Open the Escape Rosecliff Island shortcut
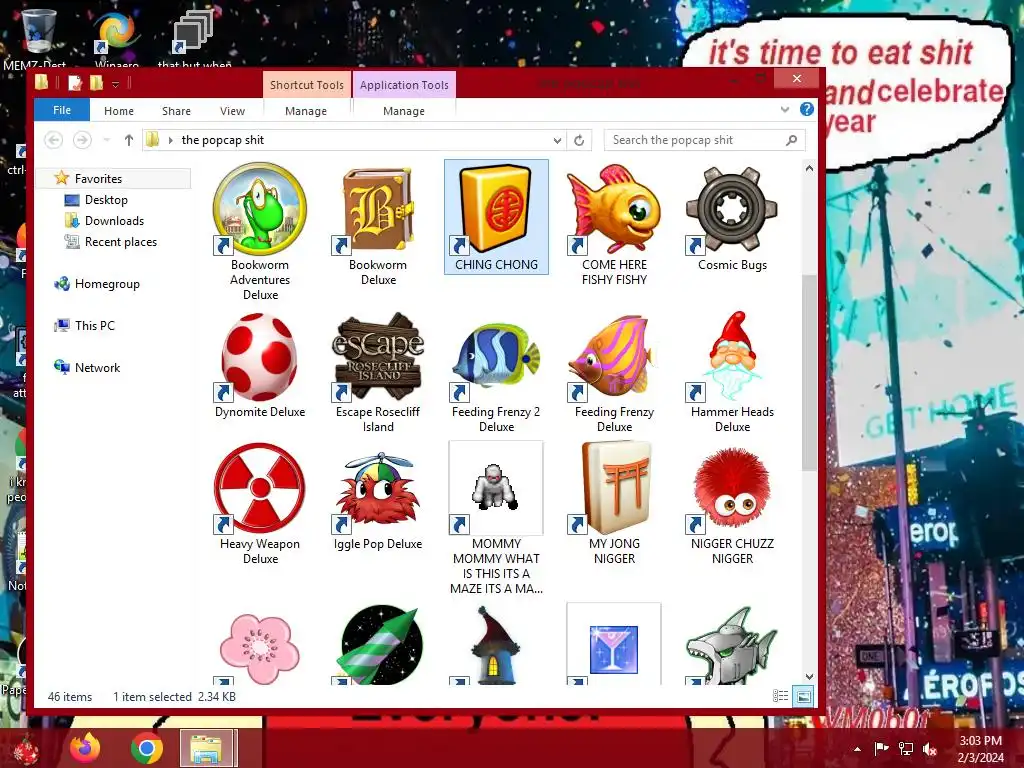The height and width of the screenshot is (768, 1024). coord(378,357)
